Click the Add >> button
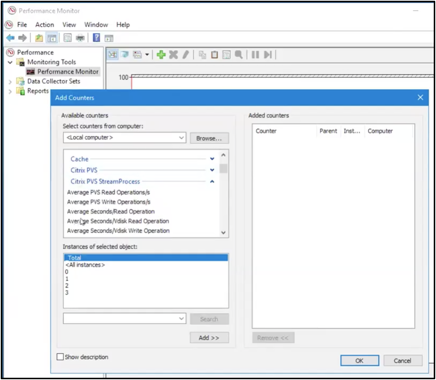436x380 pixels. (x=209, y=338)
